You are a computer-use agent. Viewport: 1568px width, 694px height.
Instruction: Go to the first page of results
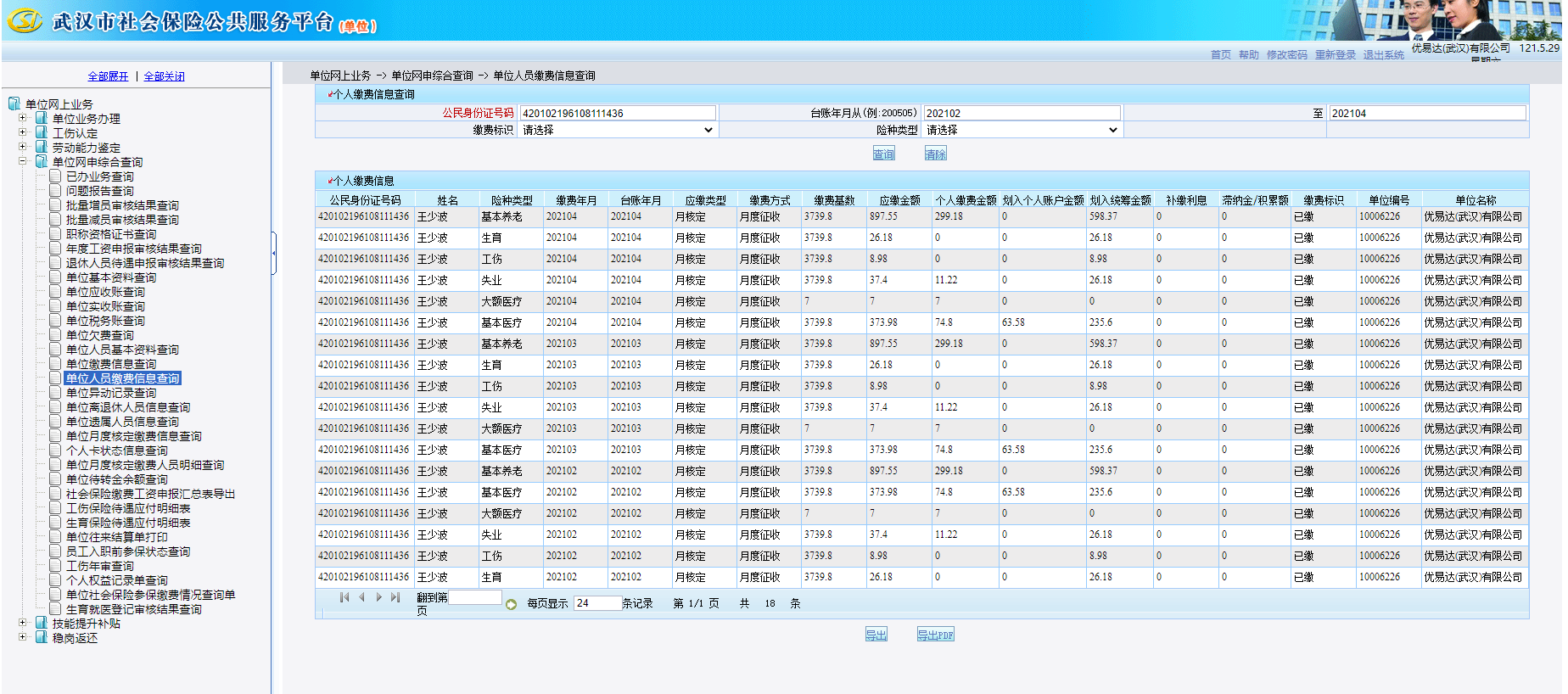[x=344, y=597]
